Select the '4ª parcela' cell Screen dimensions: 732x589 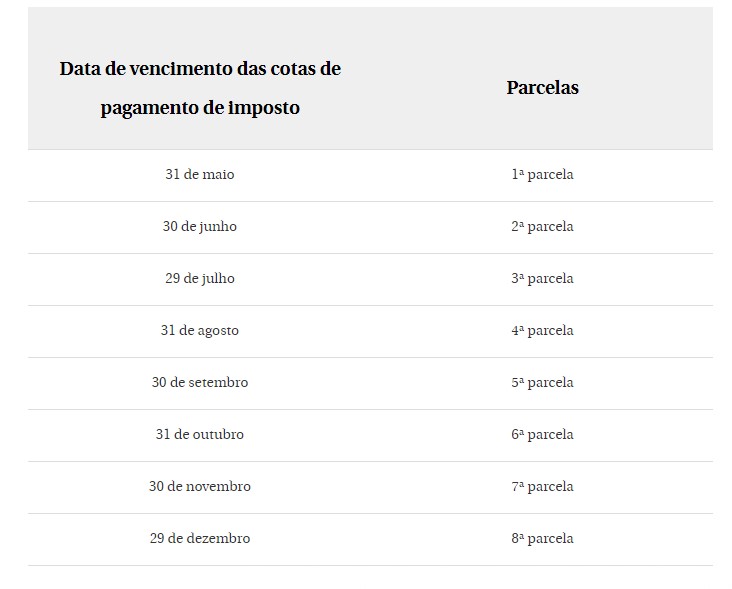(x=542, y=331)
